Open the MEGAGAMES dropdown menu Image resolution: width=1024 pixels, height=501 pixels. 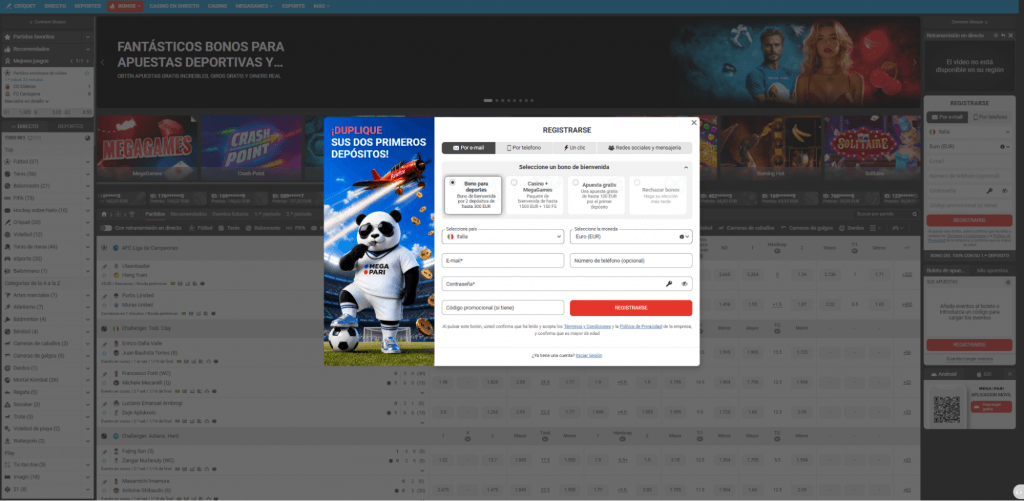(x=254, y=6)
